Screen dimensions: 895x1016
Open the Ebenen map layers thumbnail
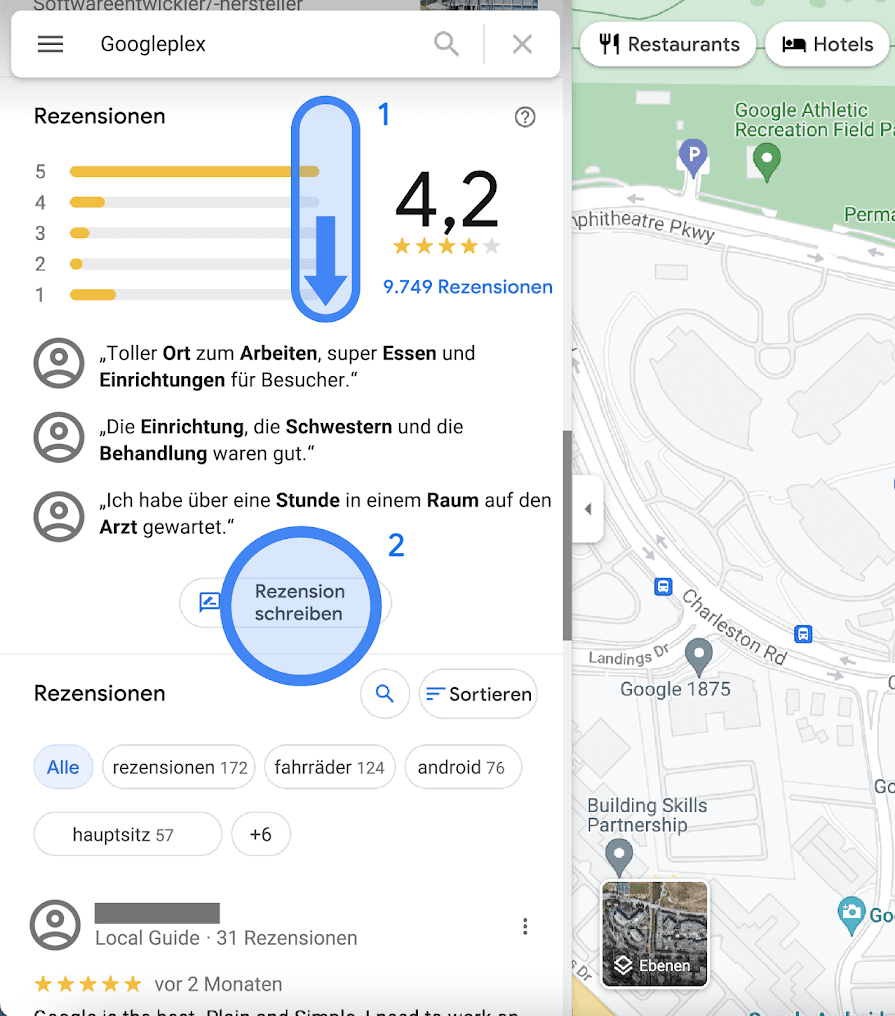655,934
